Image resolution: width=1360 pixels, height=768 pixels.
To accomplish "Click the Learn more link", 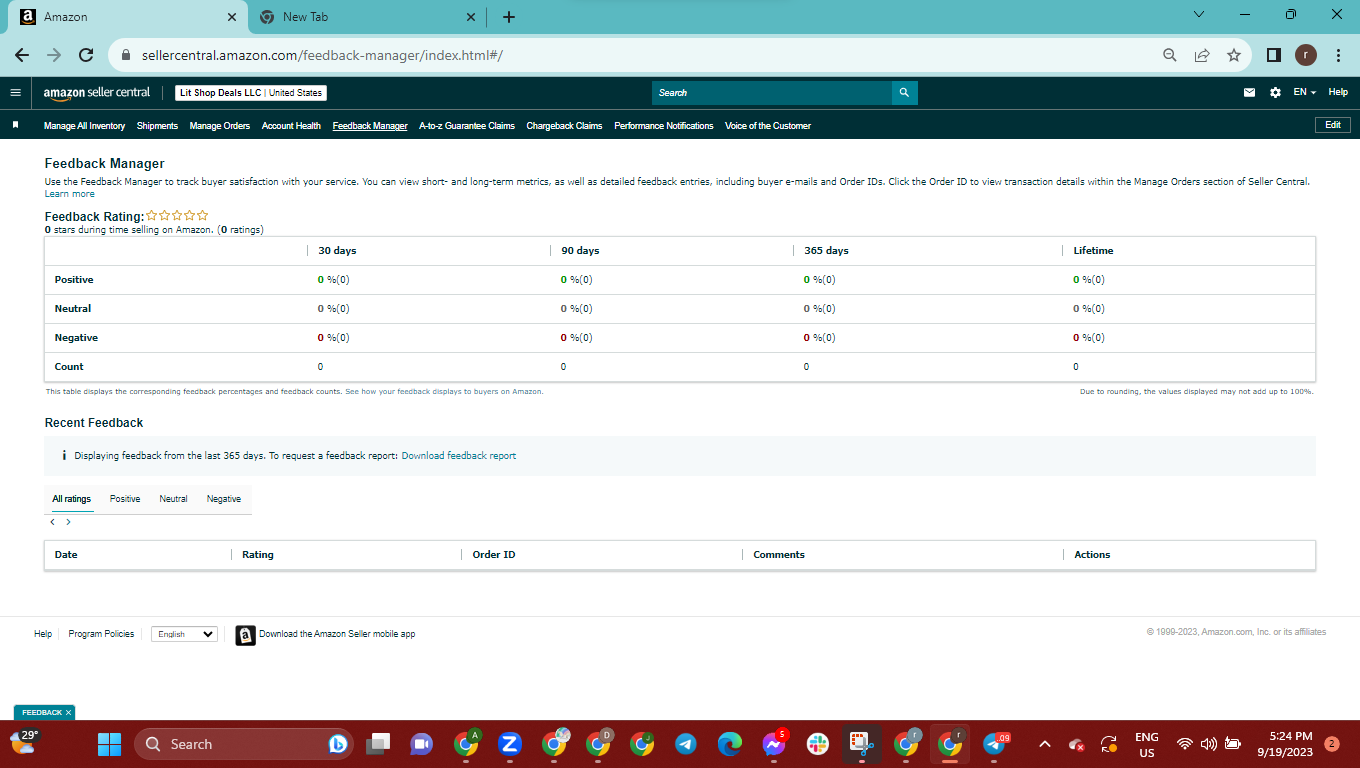I will coord(70,194).
